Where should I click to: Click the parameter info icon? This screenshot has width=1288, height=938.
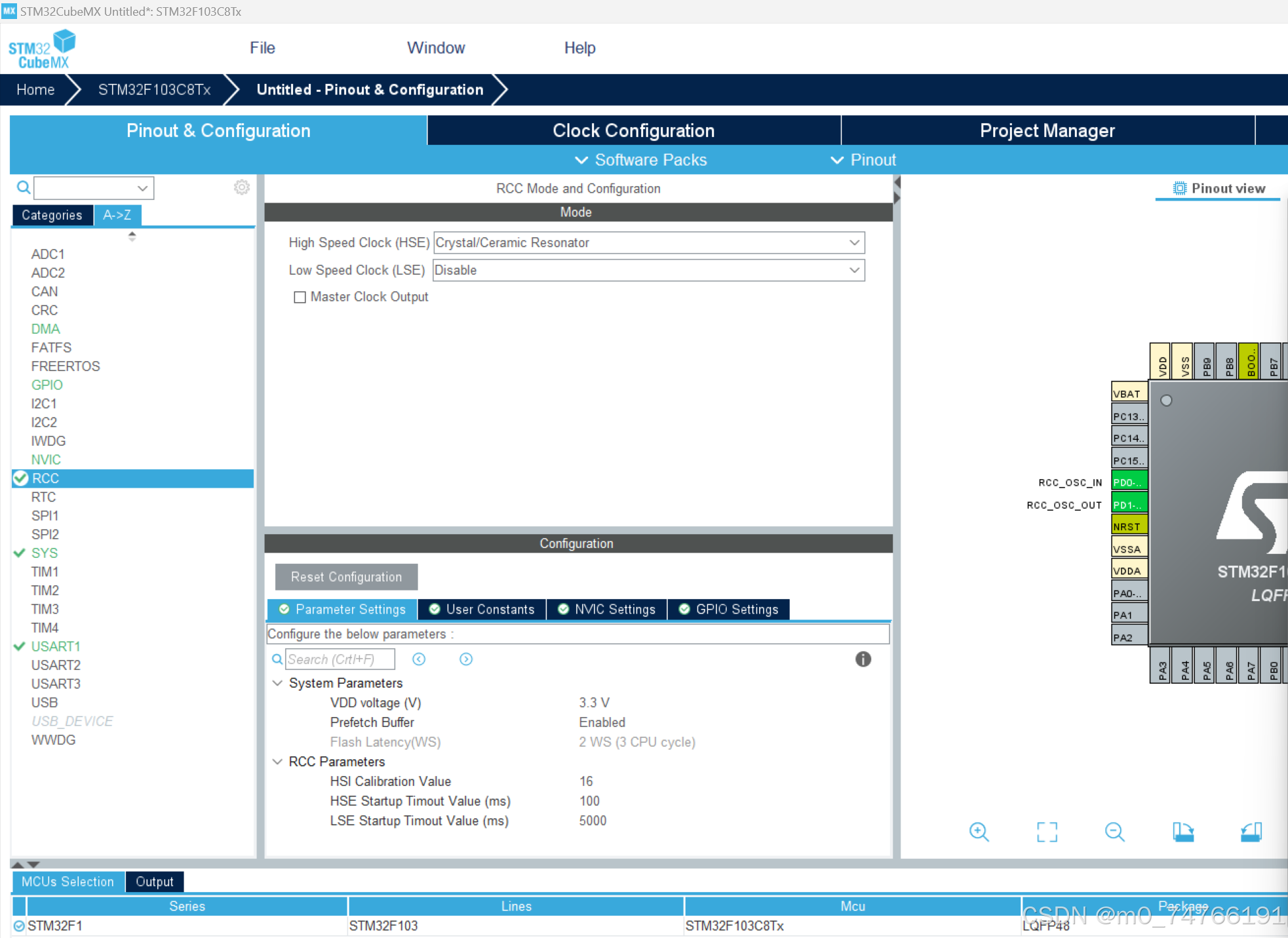863,659
